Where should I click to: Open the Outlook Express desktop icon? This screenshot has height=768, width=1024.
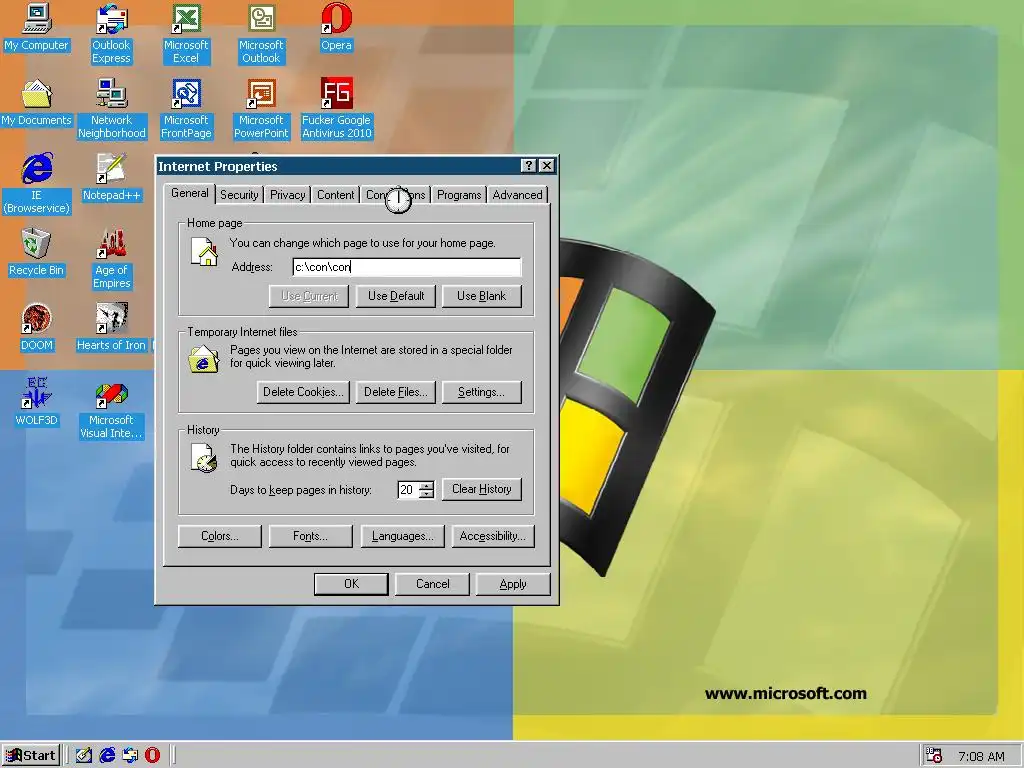click(x=111, y=34)
